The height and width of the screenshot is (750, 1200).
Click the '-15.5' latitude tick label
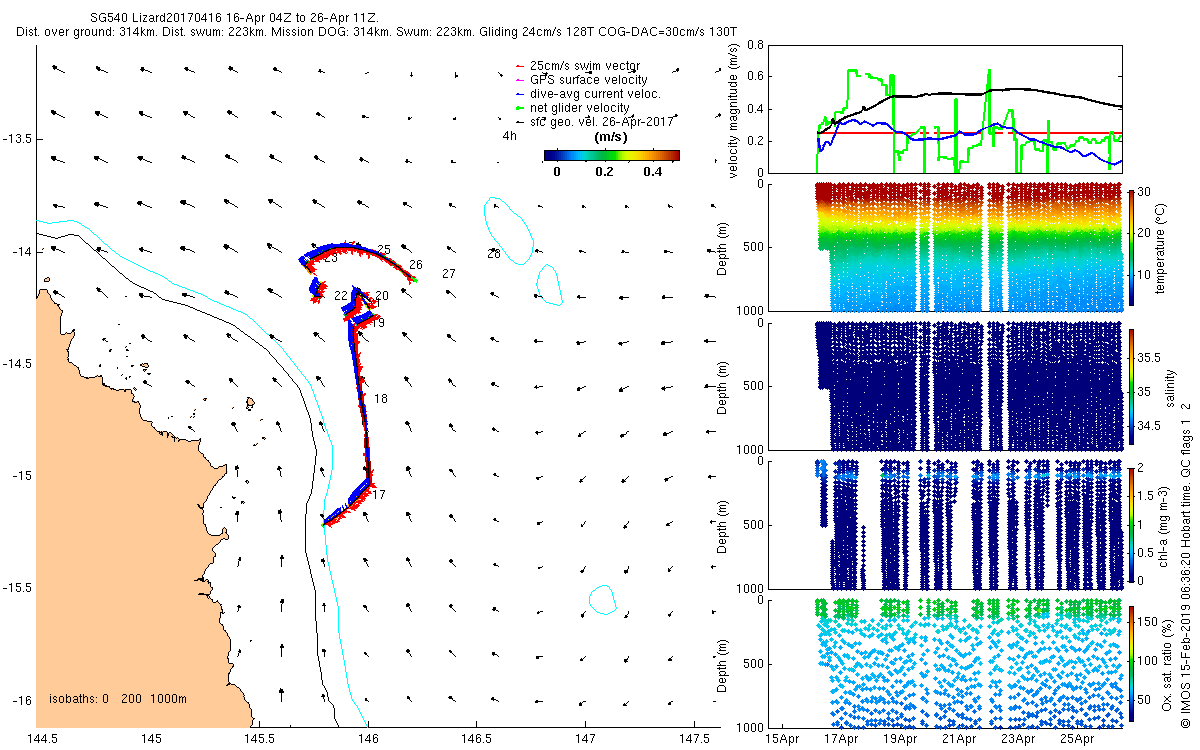tap(16, 588)
